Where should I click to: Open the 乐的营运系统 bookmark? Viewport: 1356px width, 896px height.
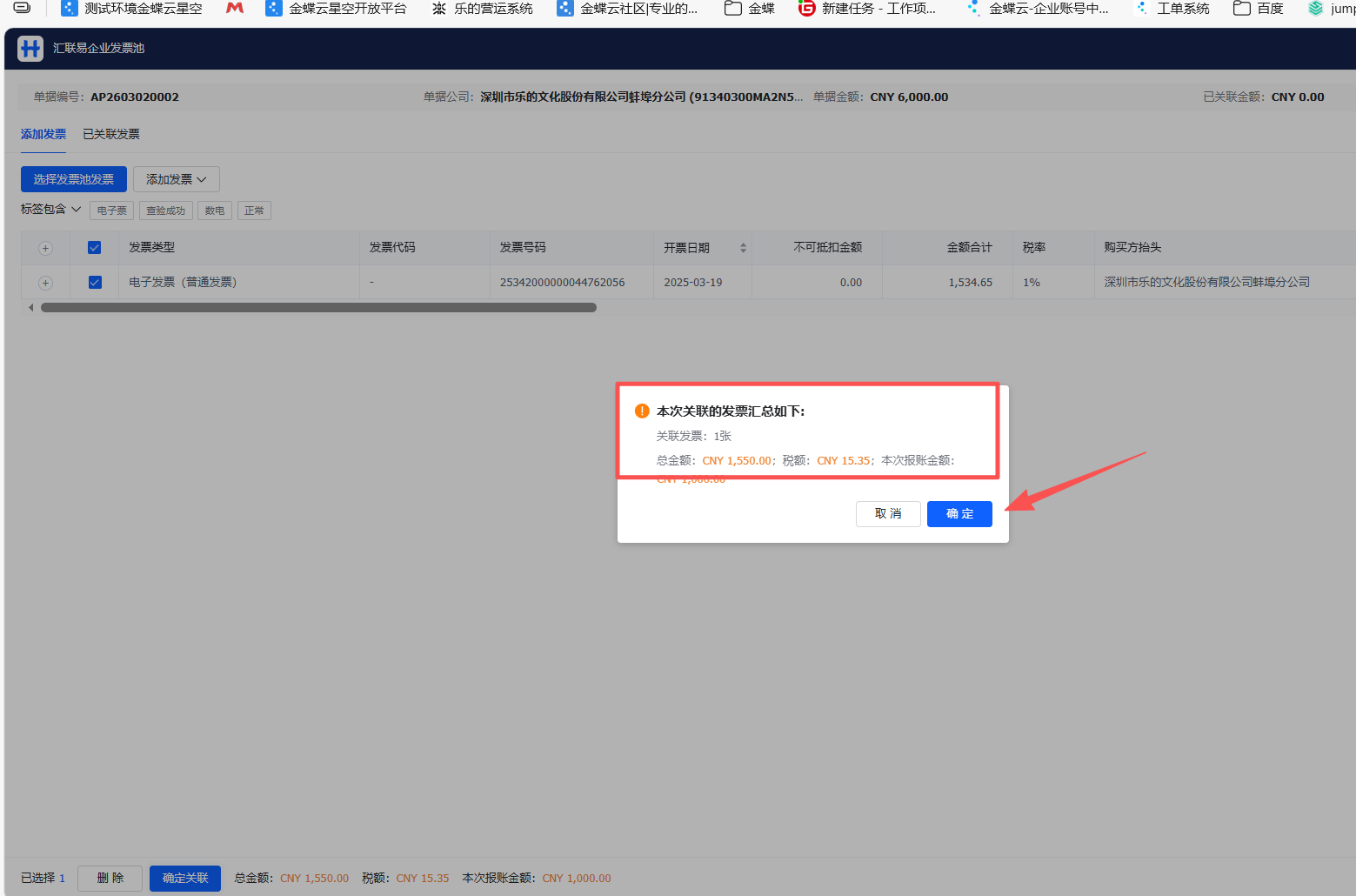tap(482, 9)
